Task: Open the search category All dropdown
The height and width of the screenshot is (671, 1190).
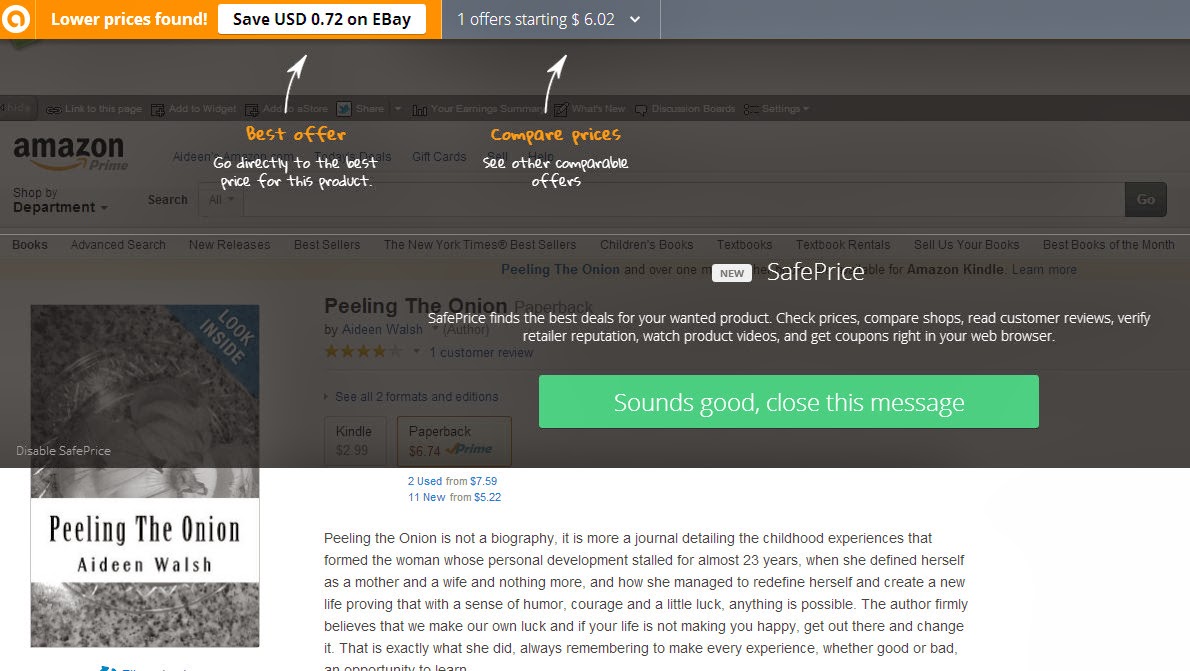Action: coord(221,200)
